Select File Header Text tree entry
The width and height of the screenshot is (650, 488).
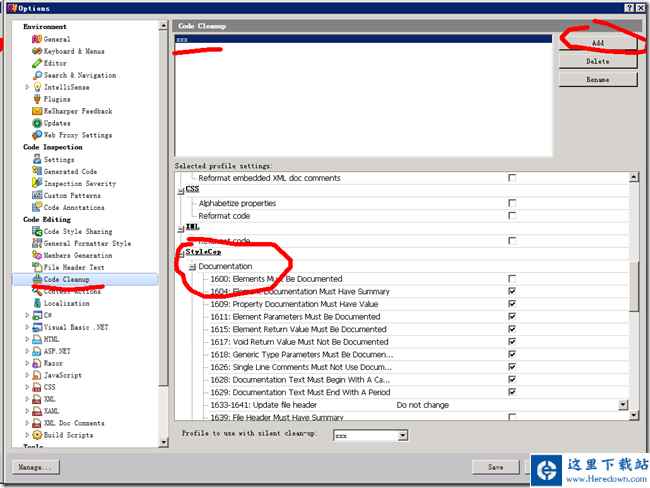[74, 267]
